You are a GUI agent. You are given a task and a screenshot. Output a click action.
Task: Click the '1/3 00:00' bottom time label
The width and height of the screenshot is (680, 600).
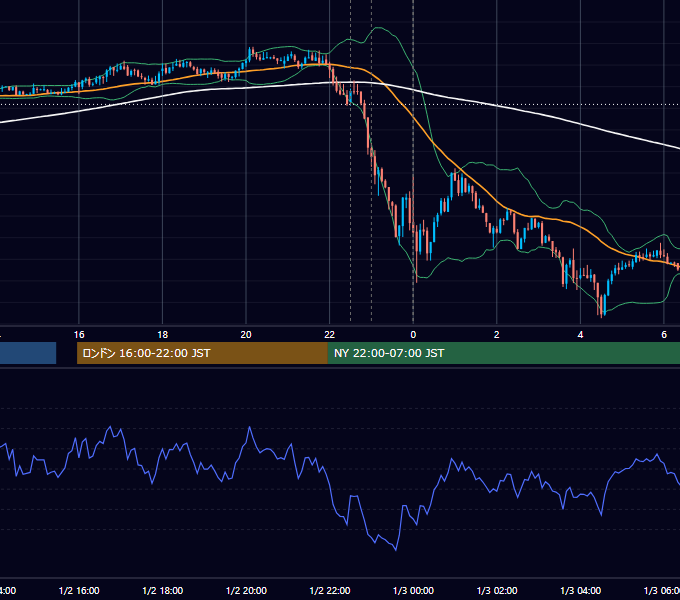click(x=413, y=590)
